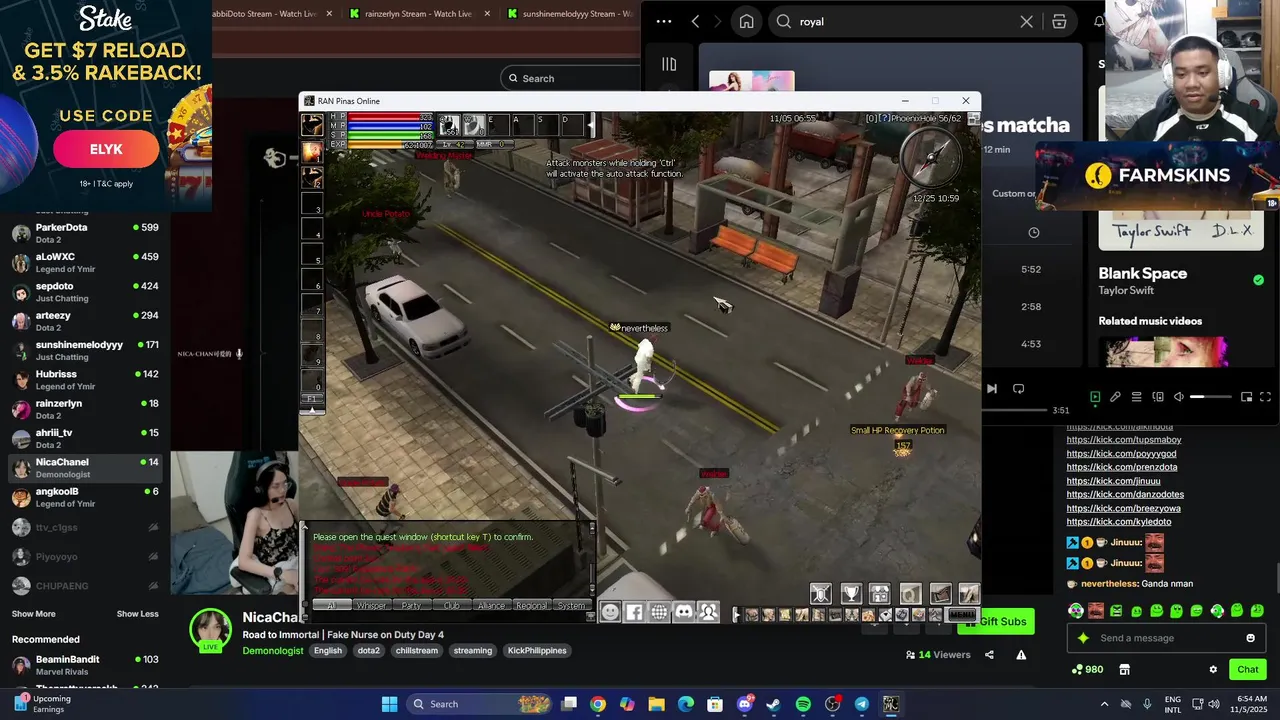Open connect to a device in Spotify
The width and height of the screenshot is (1280, 720).
tap(1157, 397)
